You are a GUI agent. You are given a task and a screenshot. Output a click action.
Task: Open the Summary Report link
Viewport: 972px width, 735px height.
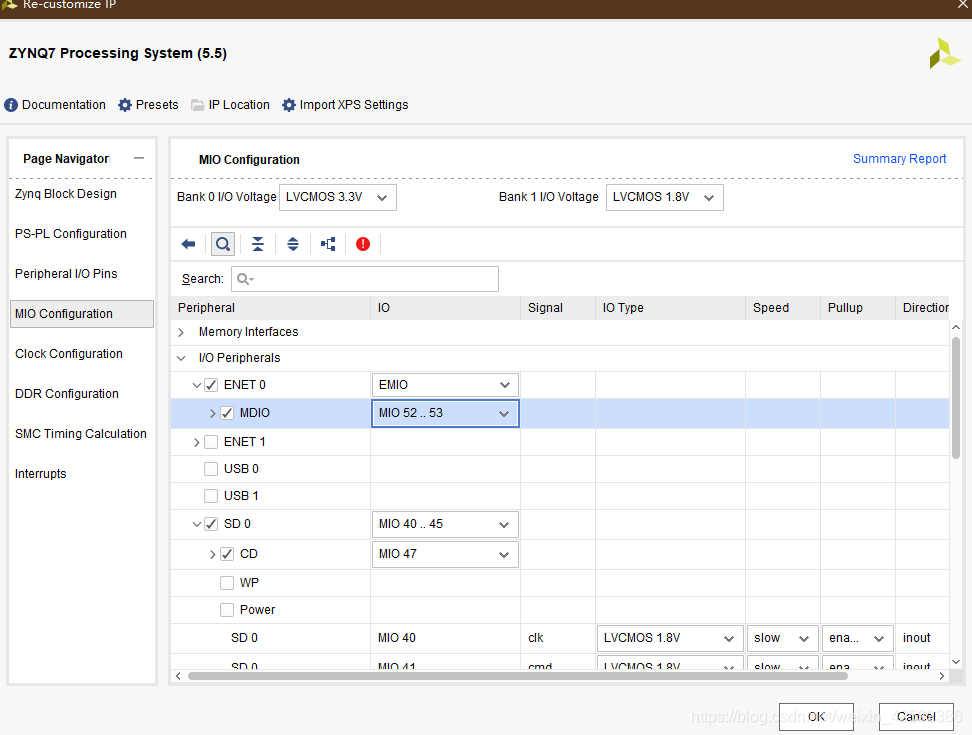(899, 159)
